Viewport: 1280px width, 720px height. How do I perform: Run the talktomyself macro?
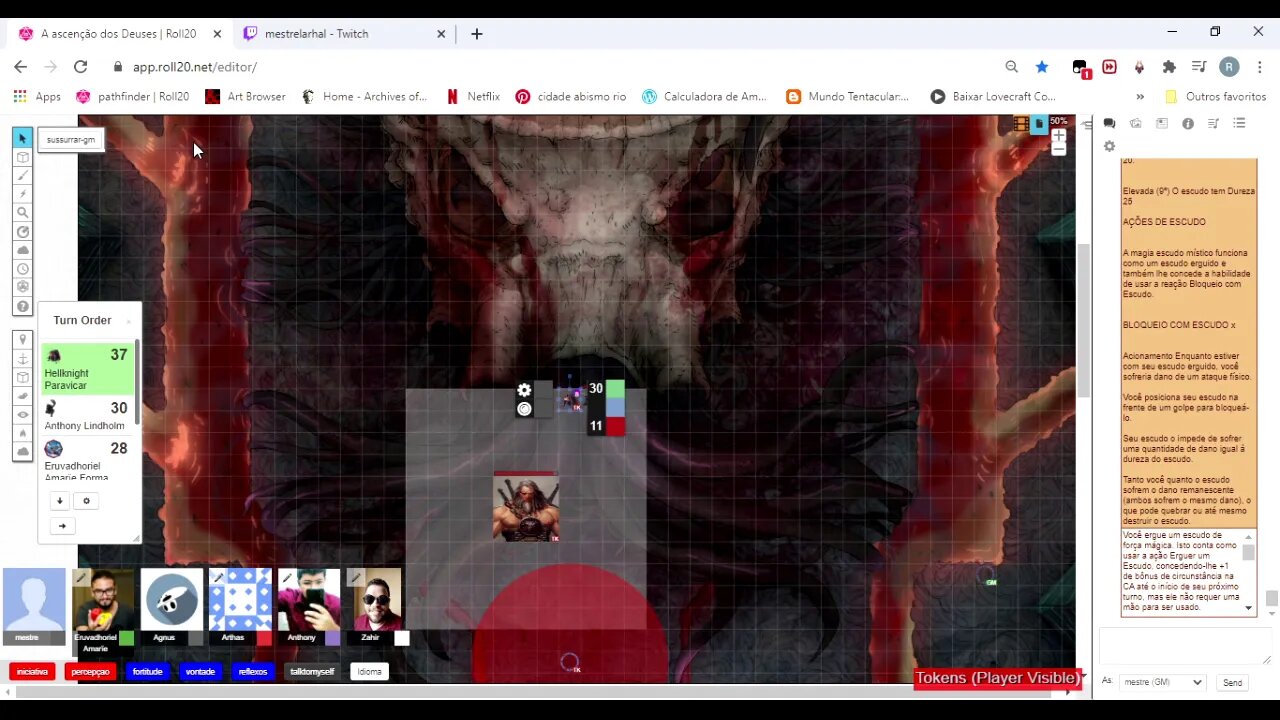point(312,672)
